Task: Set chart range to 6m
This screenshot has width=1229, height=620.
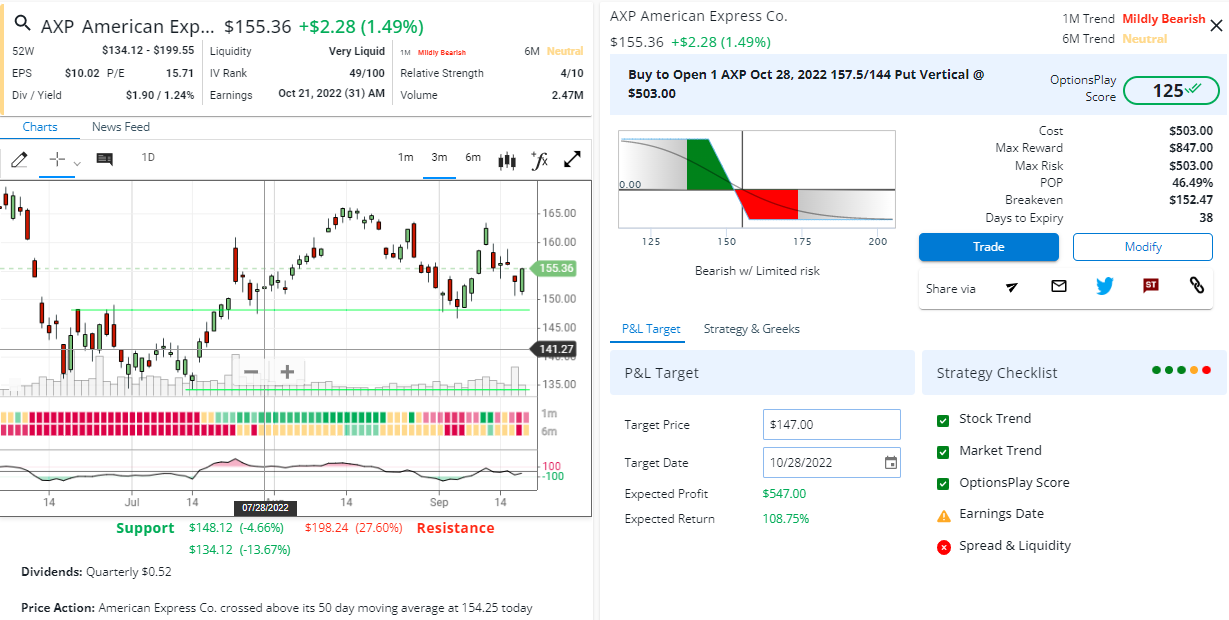Action: pyautogui.click(x=473, y=157)
